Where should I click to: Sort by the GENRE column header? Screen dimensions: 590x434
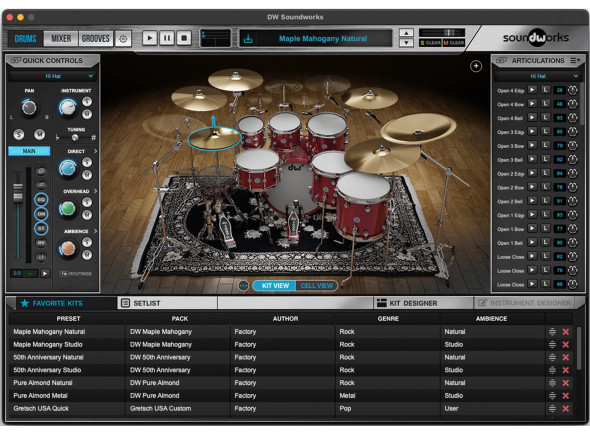388,318
